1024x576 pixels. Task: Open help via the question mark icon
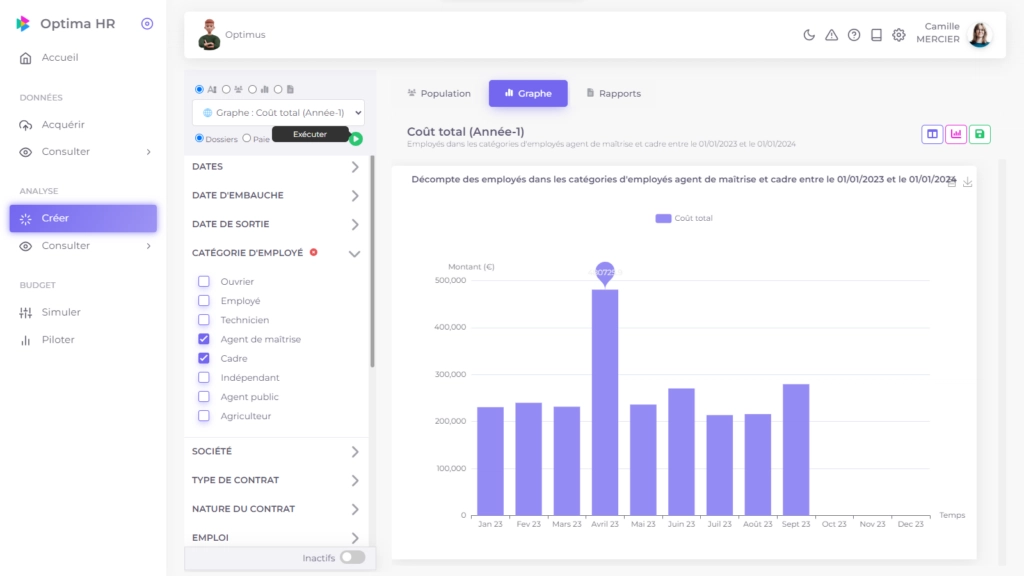pyautogui.click(x=854, y=35)
